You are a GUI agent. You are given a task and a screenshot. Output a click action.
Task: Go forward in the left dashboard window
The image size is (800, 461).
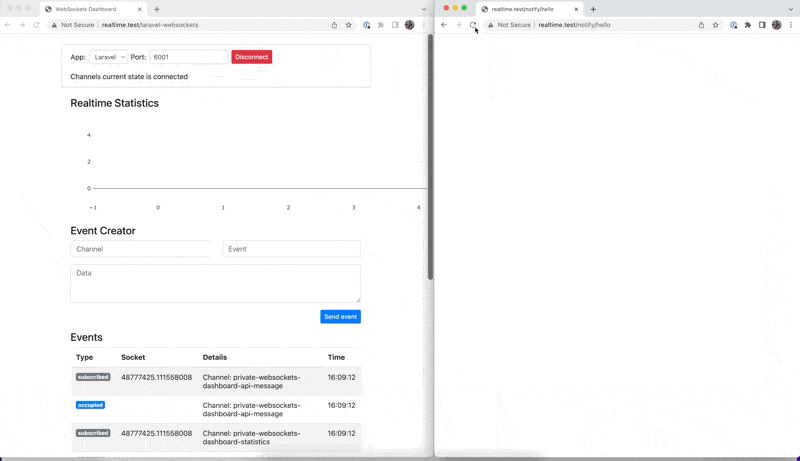21,25
